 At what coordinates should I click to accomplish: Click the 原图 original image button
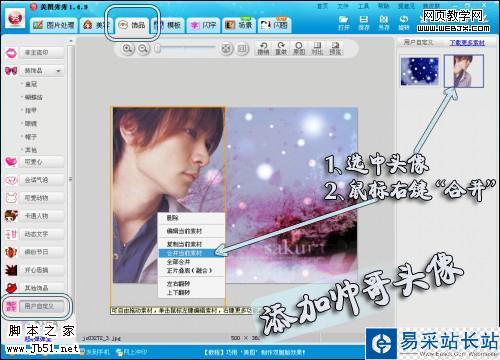[x=299, y=49]
